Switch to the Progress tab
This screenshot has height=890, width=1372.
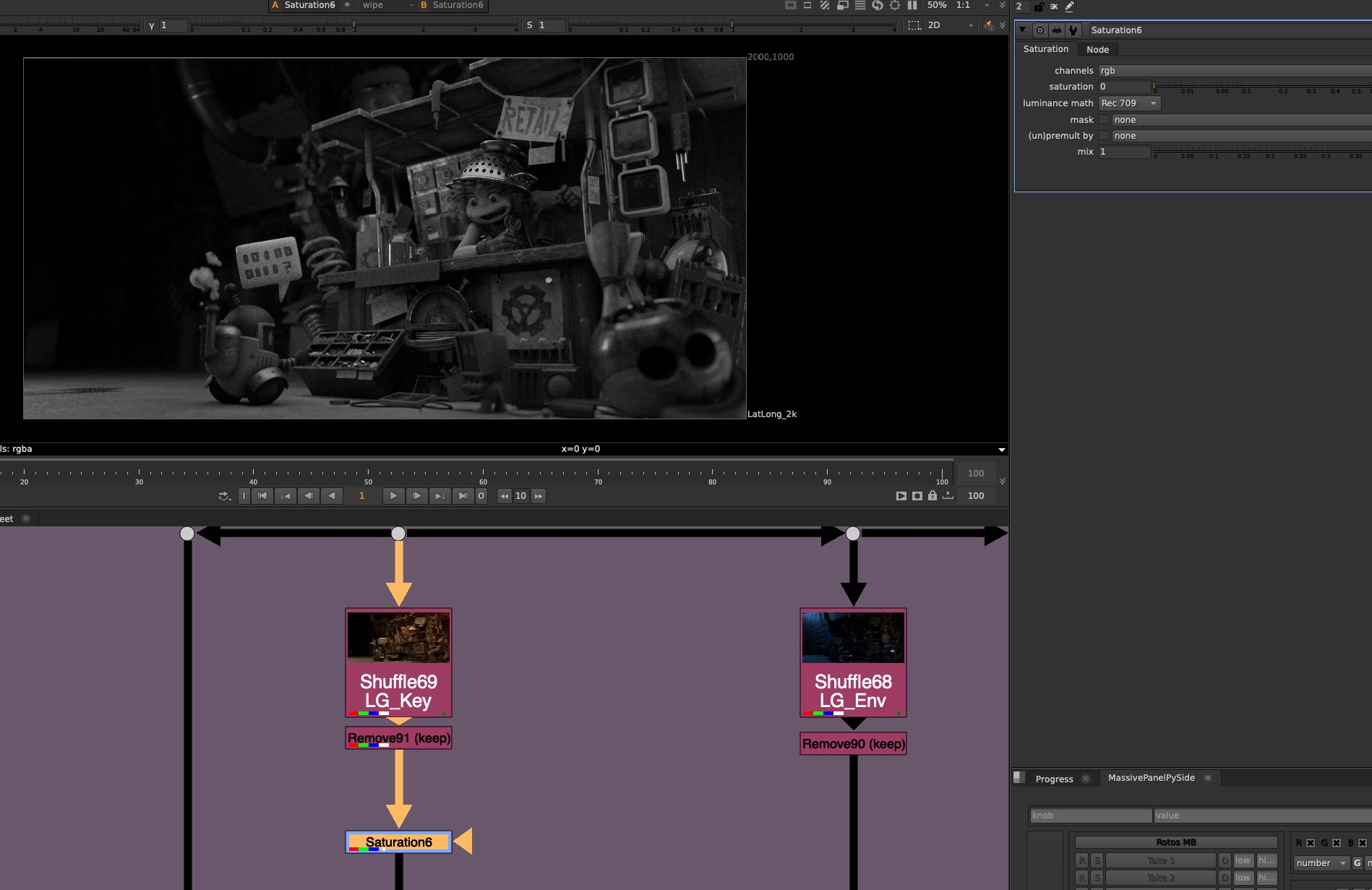(1054, 779)
